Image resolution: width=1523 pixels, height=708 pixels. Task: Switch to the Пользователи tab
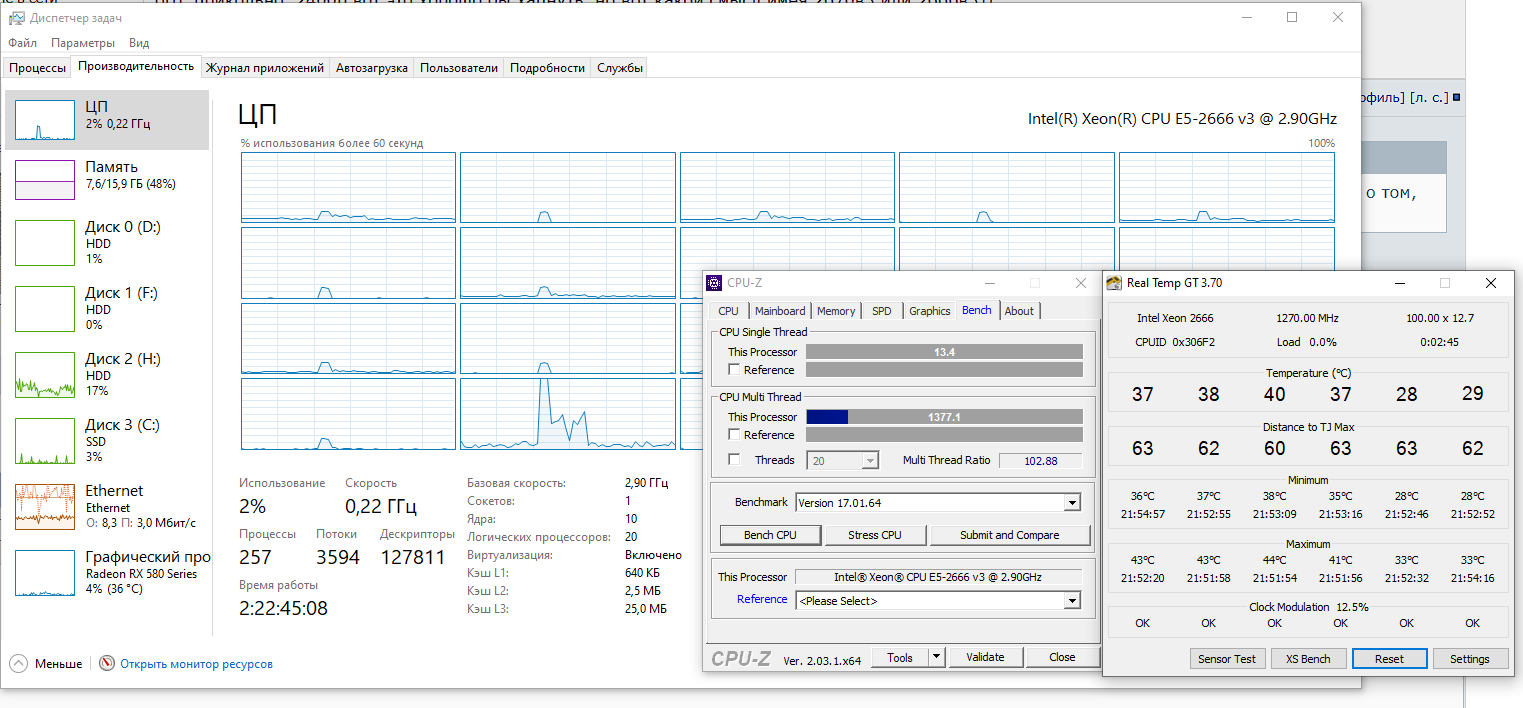[459, 68]
